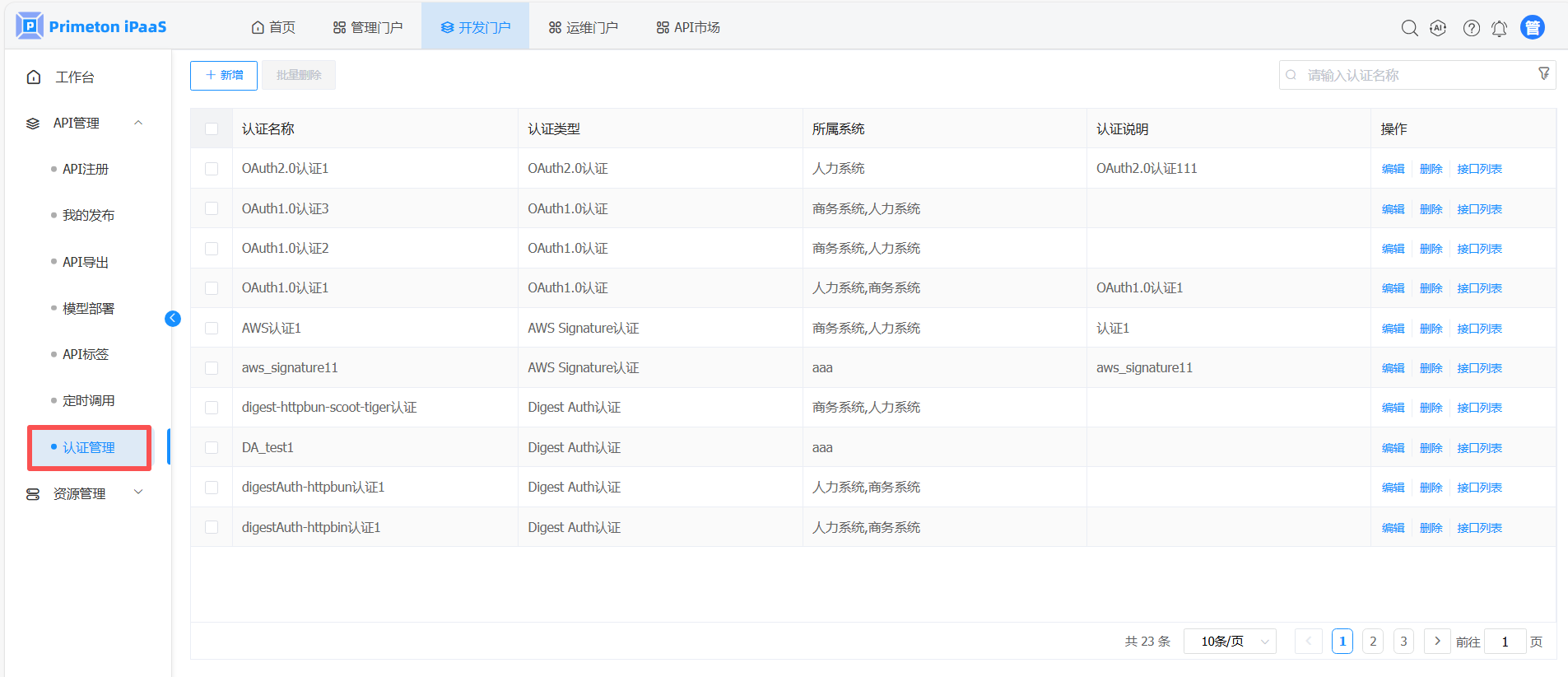The height and width of the screenshot is (677, 1568).
Task: Toggle the select-all checkbox in table header
Action: (x=212, y=129)
